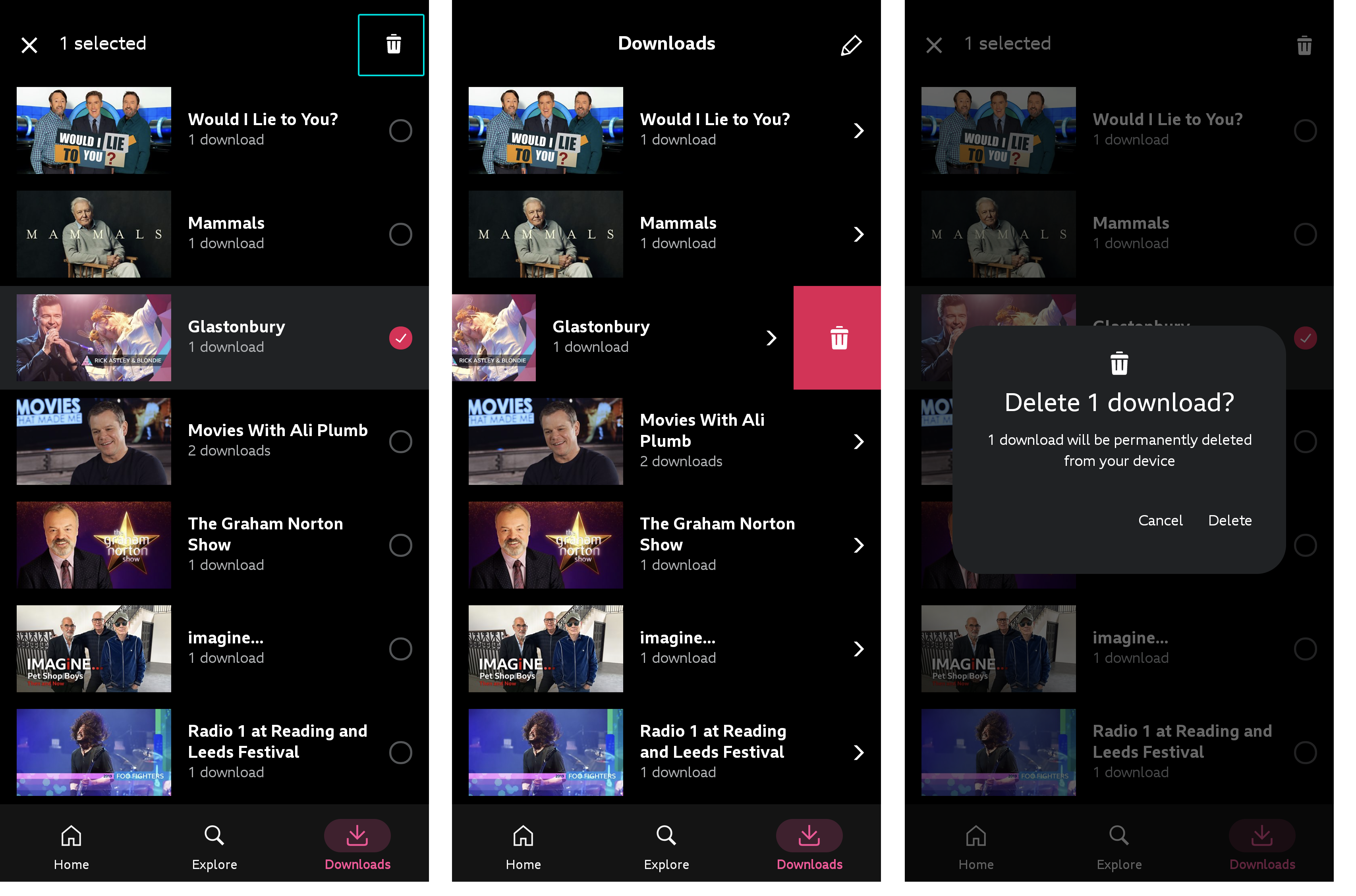Screen dimensions: 1356x896
Task: Expand Movies With Ali Plumb via its chevron
Action: (x=860, y=441)
